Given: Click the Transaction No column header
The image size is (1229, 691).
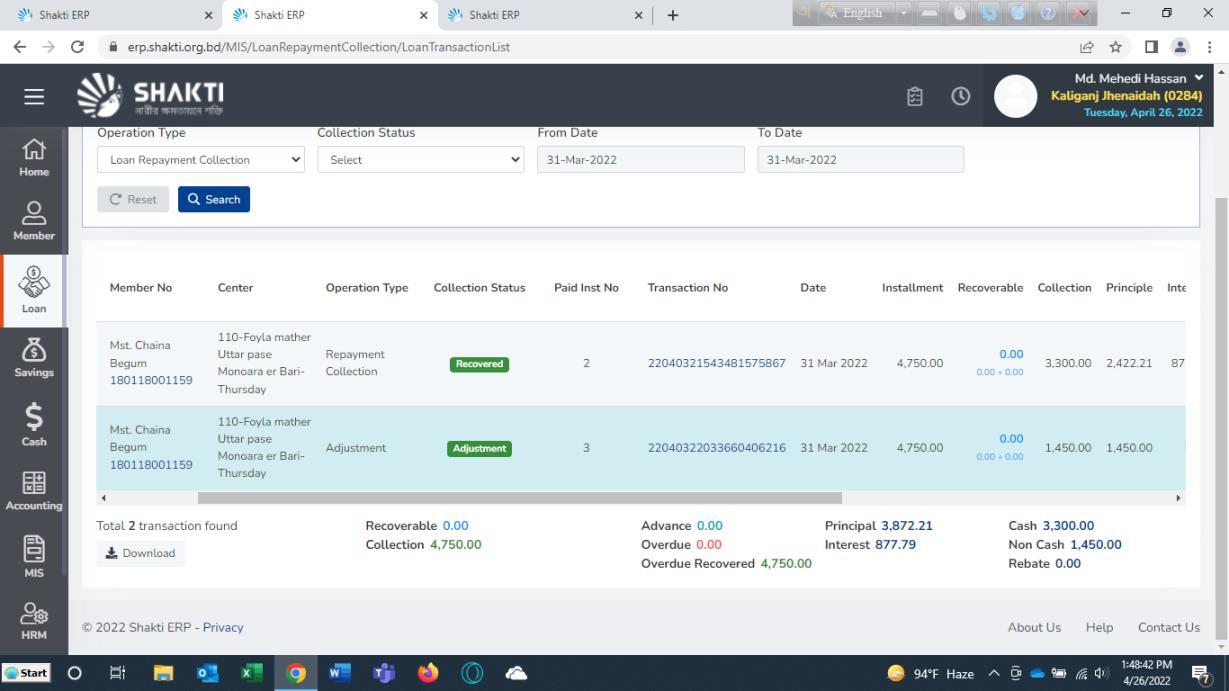Looking at the screenshot, I should 688,288.
